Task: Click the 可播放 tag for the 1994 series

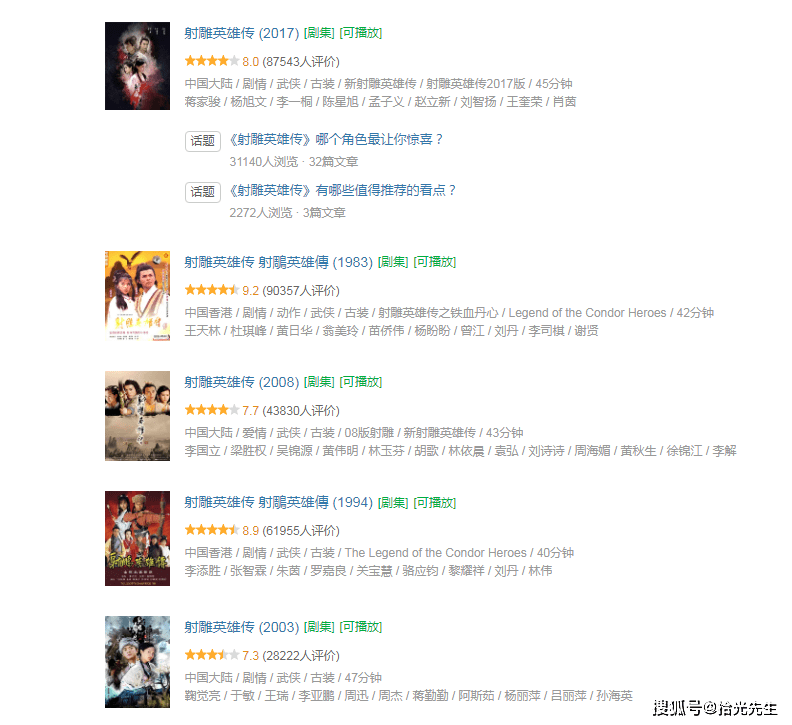Action: tap(435, 503)
